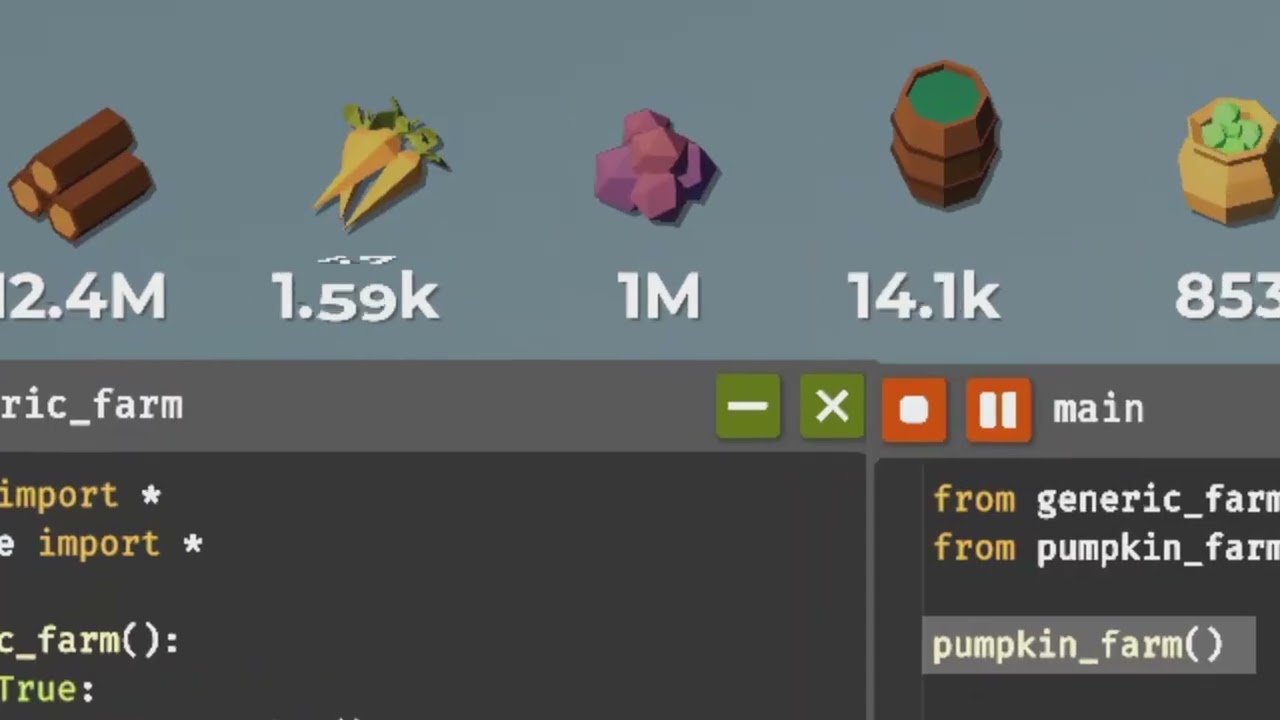Close the generic_farm window with the green X
Viewport: 1280px width, 720px height.
pyautogui.click(x=832, y=407)
